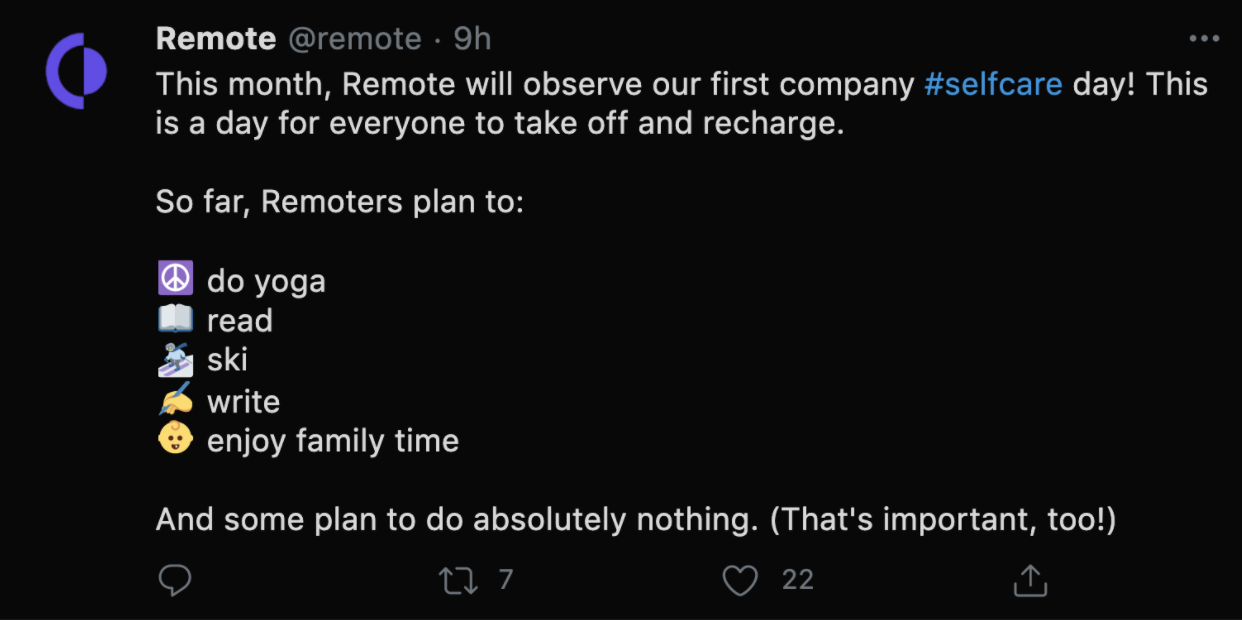Like the tweet with the heart icon

coord(740,580)
